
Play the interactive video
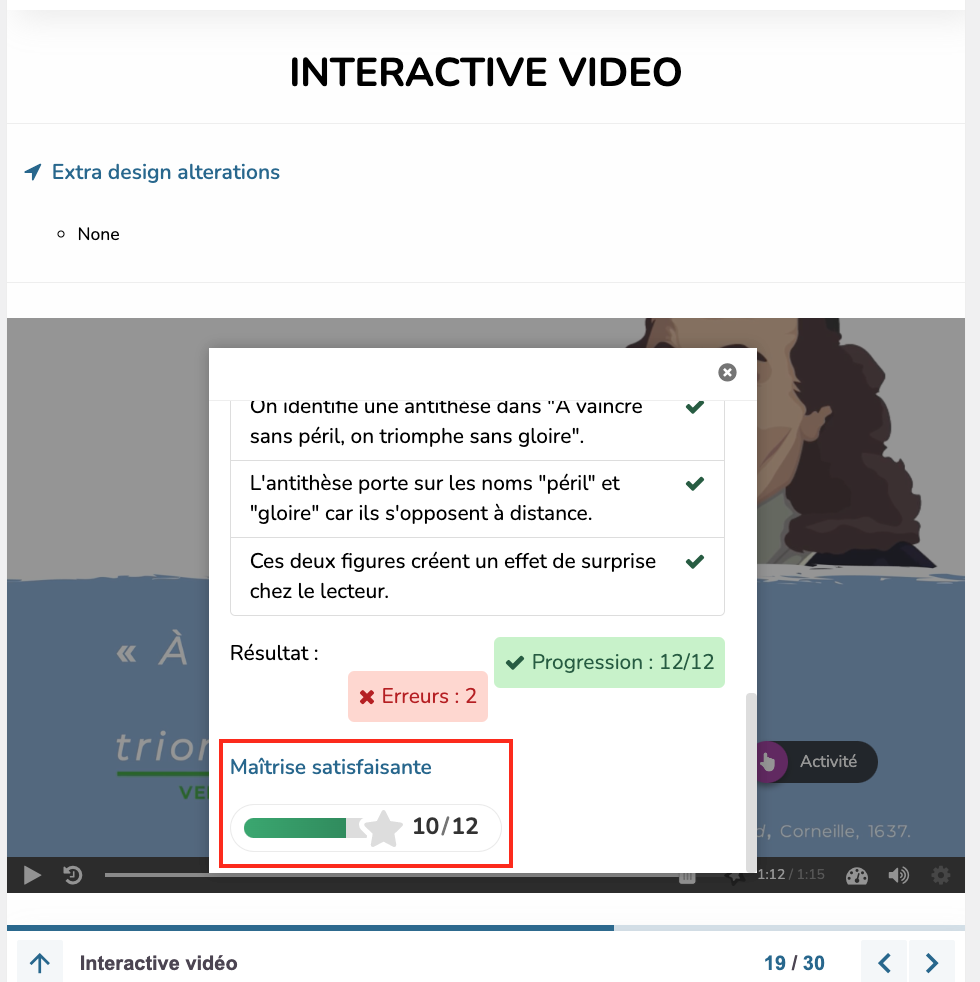coord(32,875)
